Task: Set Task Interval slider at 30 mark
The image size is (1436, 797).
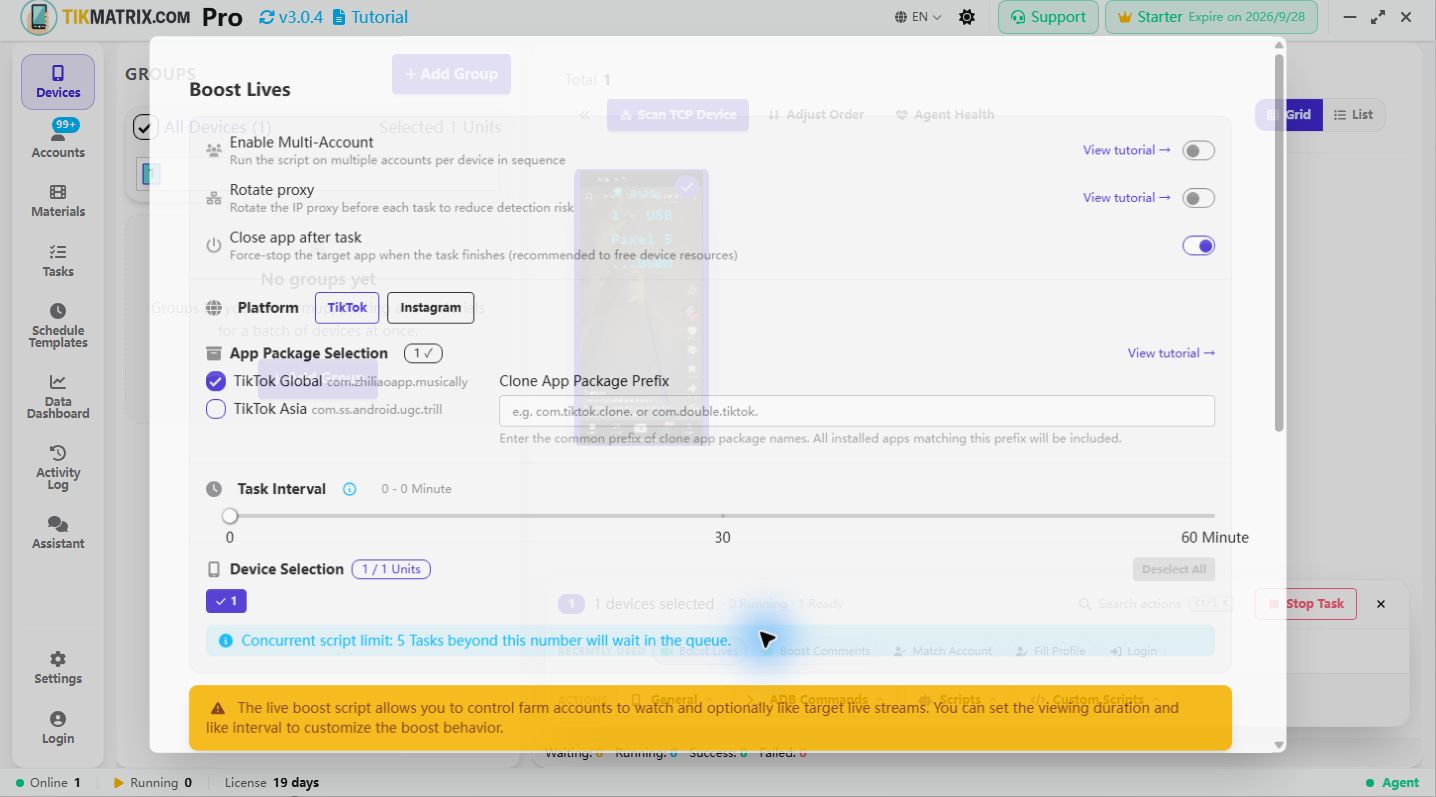Action: pos(722,516)
